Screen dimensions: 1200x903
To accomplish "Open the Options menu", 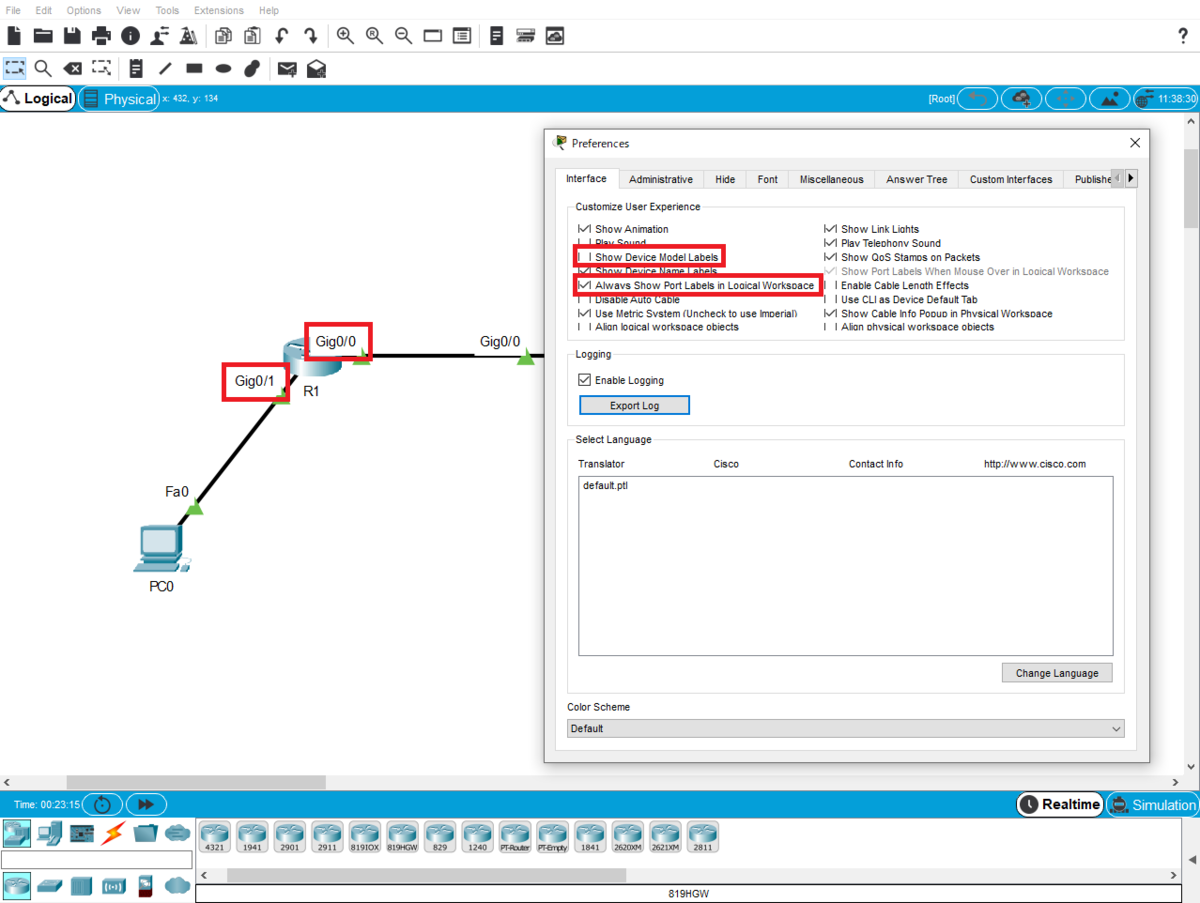I will [x=84, y=10].
